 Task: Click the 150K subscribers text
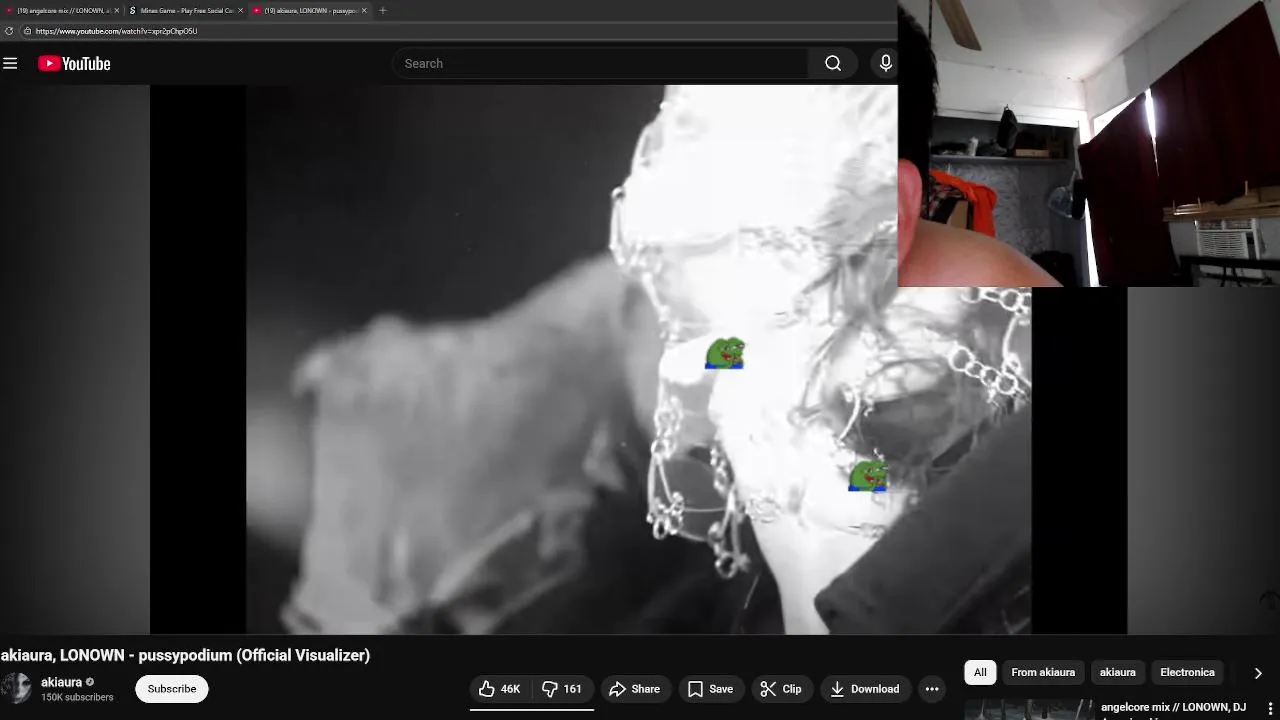click(77, 697)
